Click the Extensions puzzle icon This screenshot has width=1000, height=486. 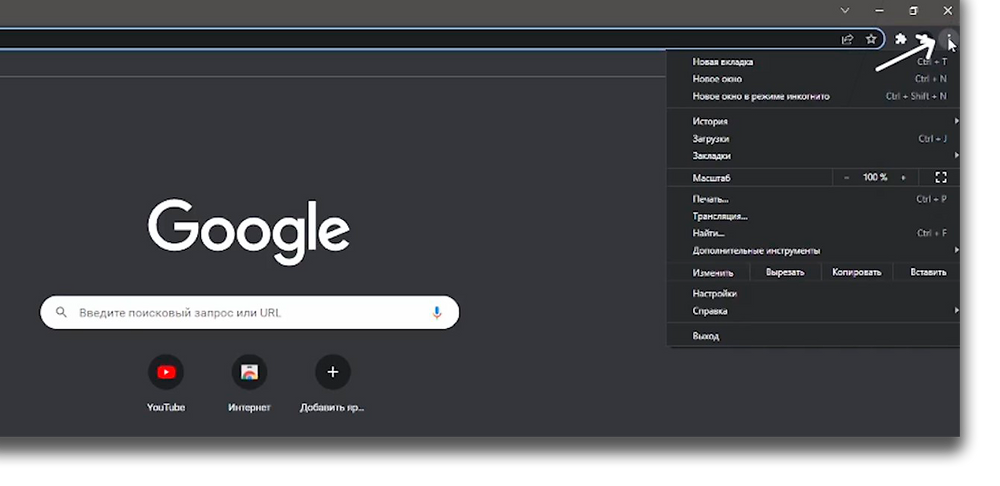pos(901,39)
